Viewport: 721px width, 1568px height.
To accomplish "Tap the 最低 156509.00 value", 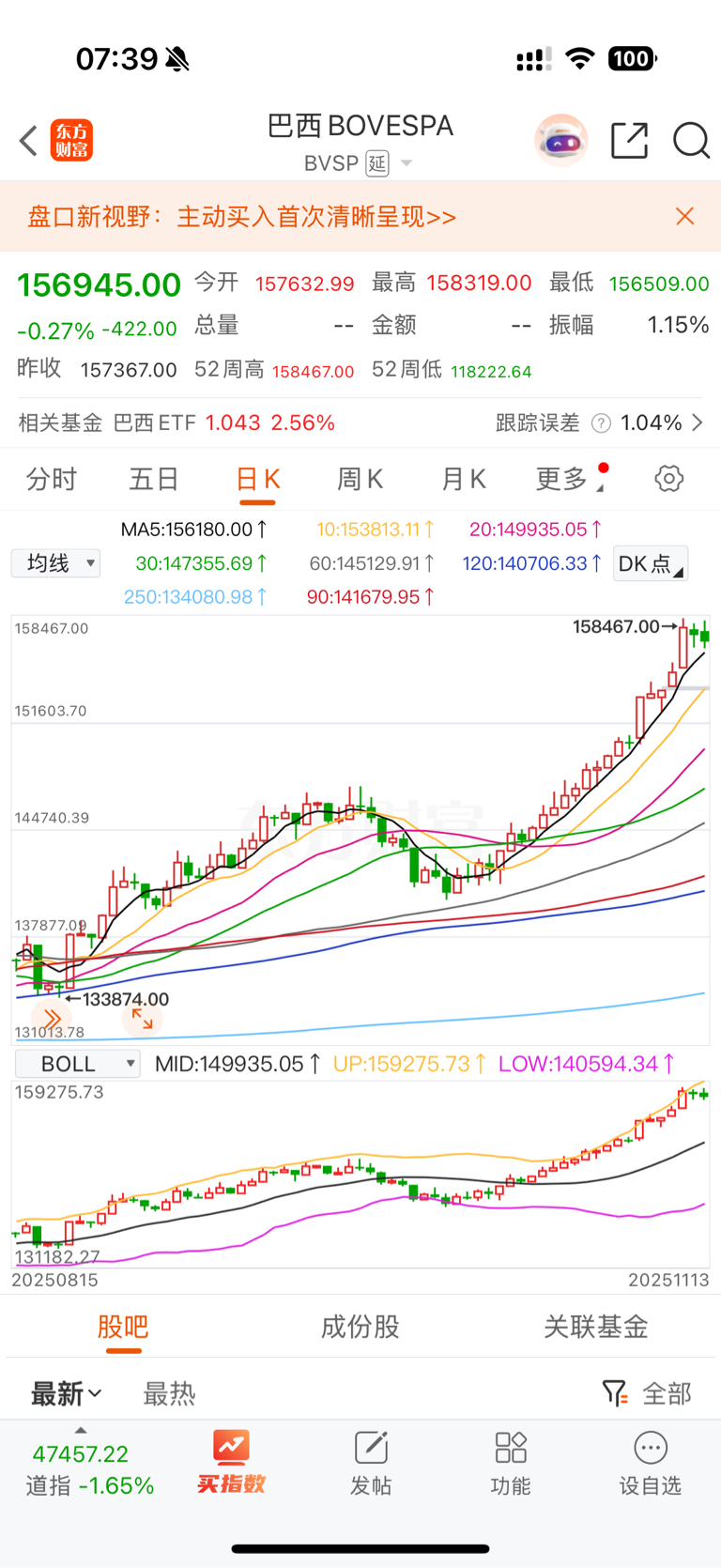I will click(x=659, y=284).
